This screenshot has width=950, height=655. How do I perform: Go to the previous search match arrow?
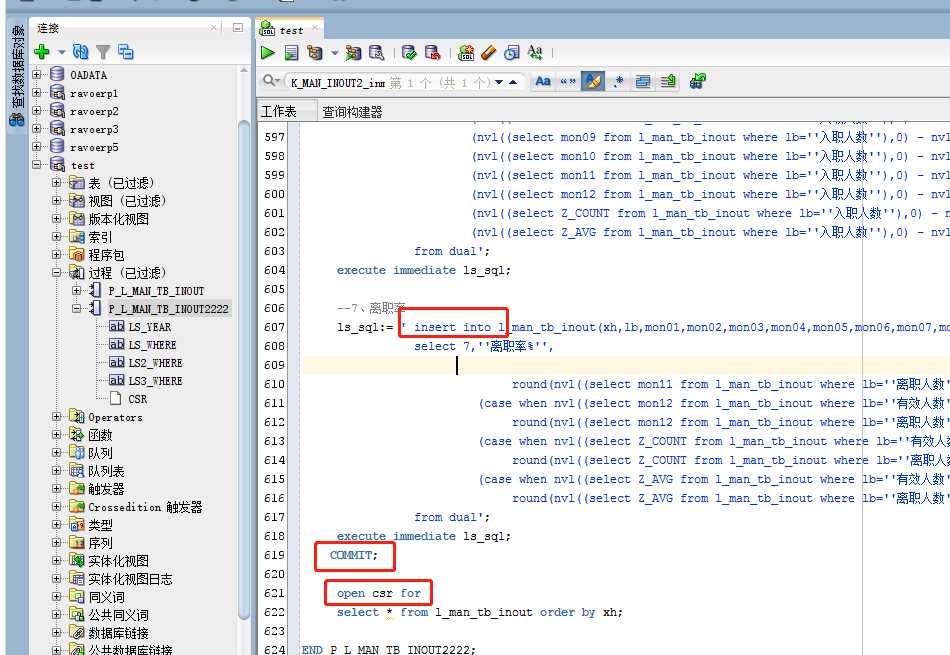(x=513, y=82)
